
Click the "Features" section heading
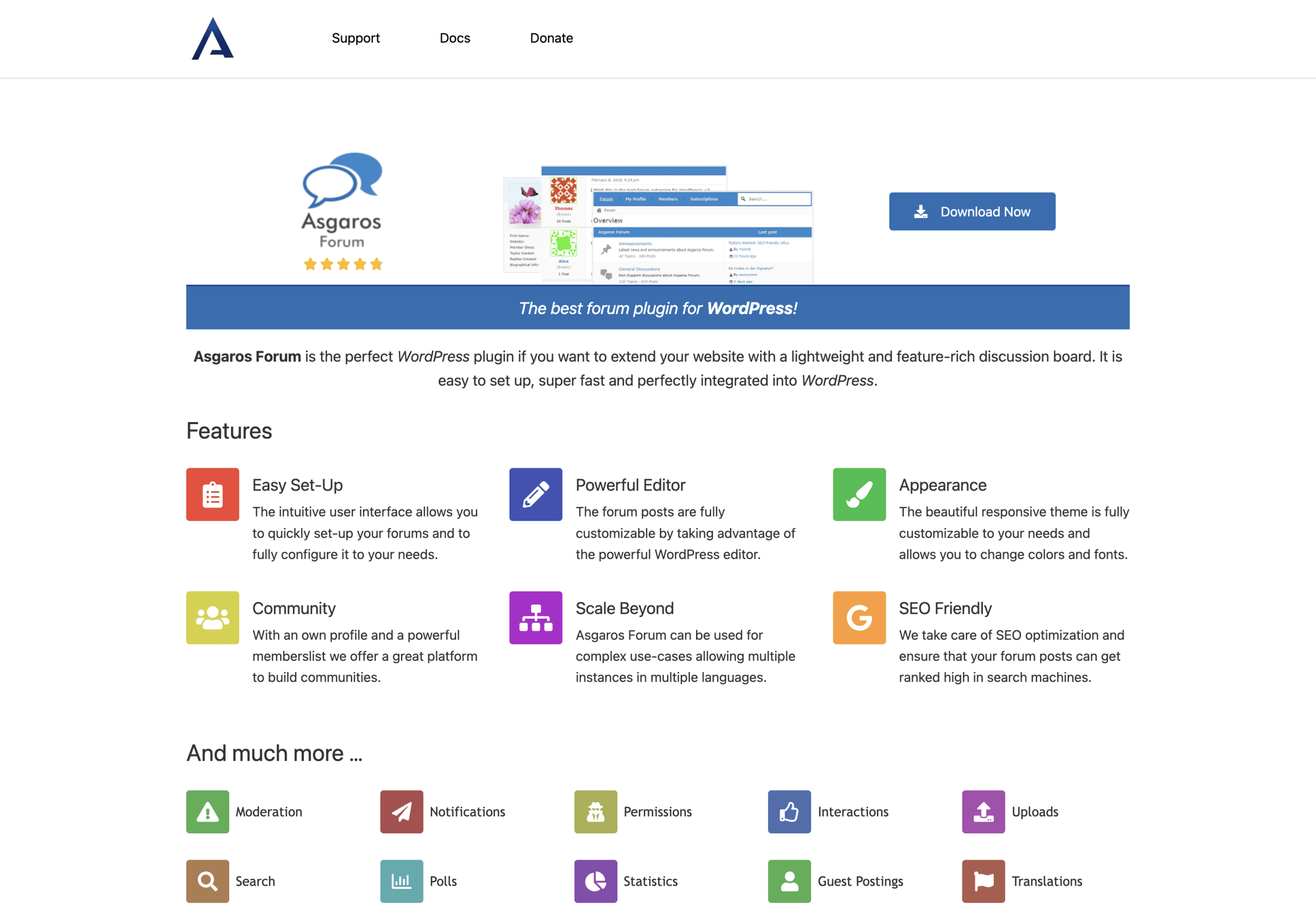pyautogui.click(x=229, y=431)
